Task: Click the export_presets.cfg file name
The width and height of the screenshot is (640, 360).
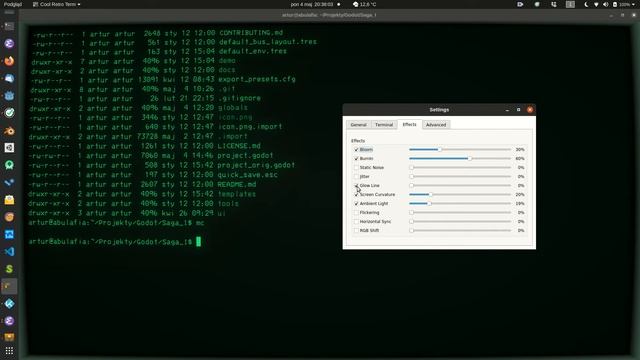Action: pos(257,79)
